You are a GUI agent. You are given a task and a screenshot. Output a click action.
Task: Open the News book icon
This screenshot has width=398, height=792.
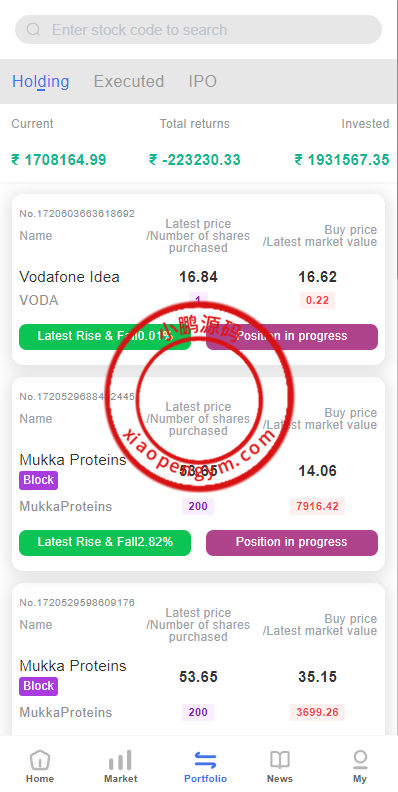pos(280,760)
